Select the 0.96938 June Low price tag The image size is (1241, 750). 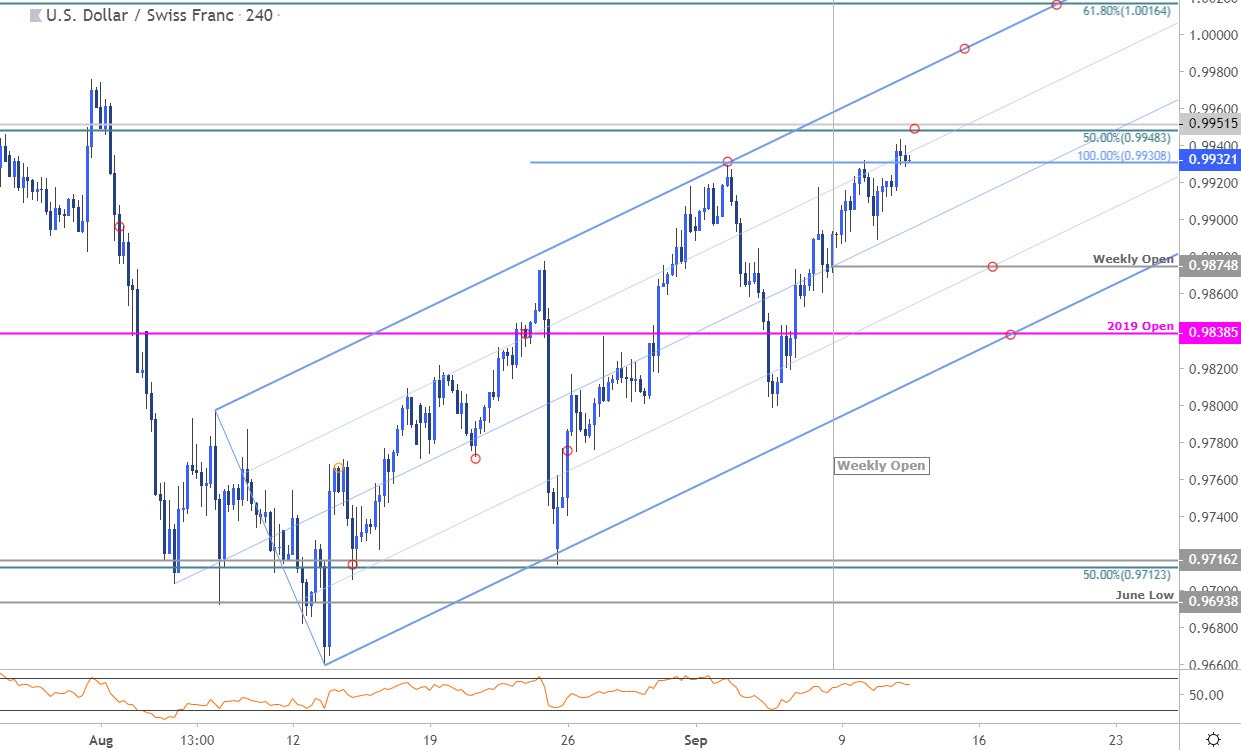(x=1209, y=602)
